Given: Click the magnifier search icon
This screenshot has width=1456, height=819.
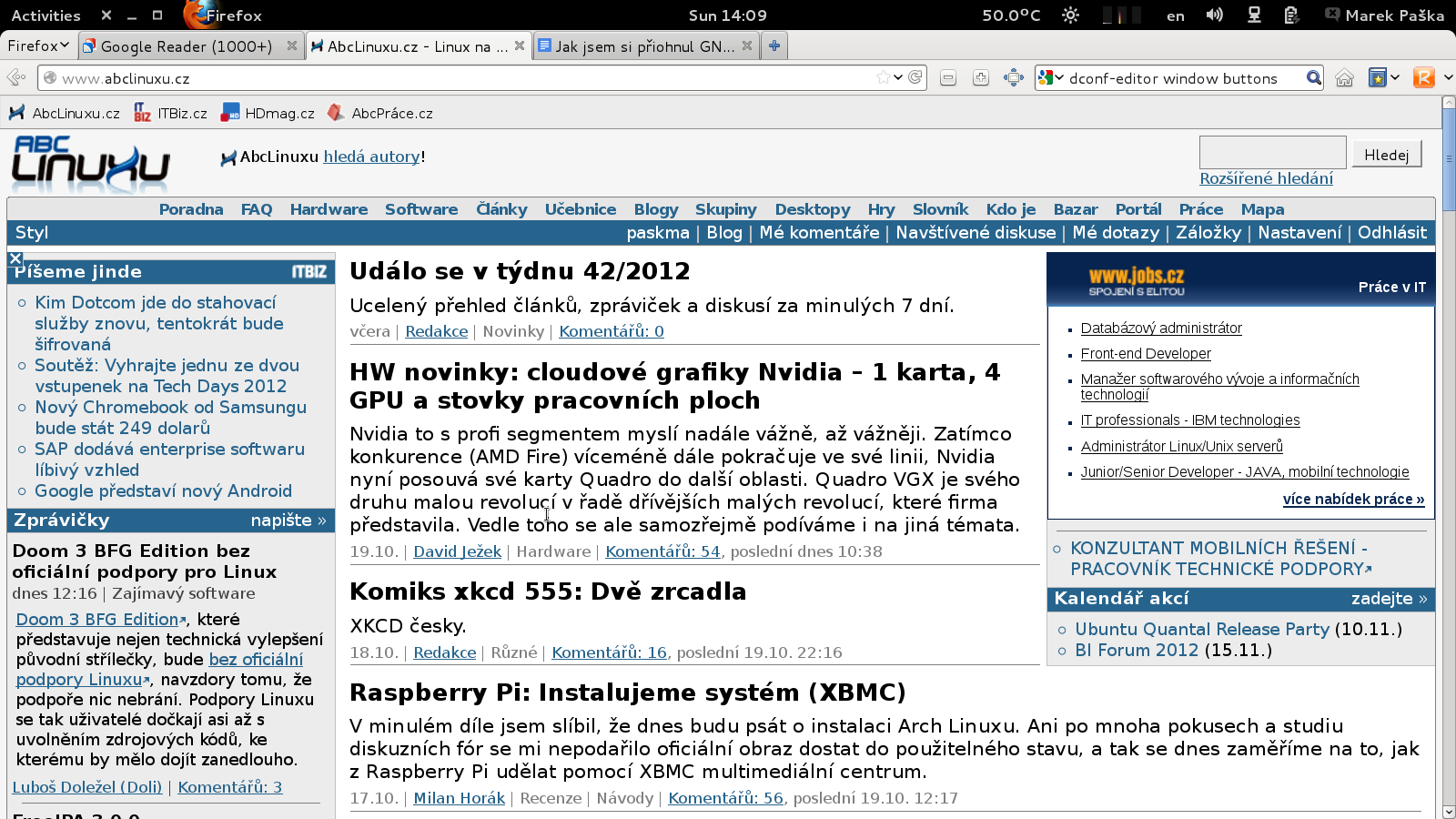Looking at the screenshot, I should pos(1313,78).
